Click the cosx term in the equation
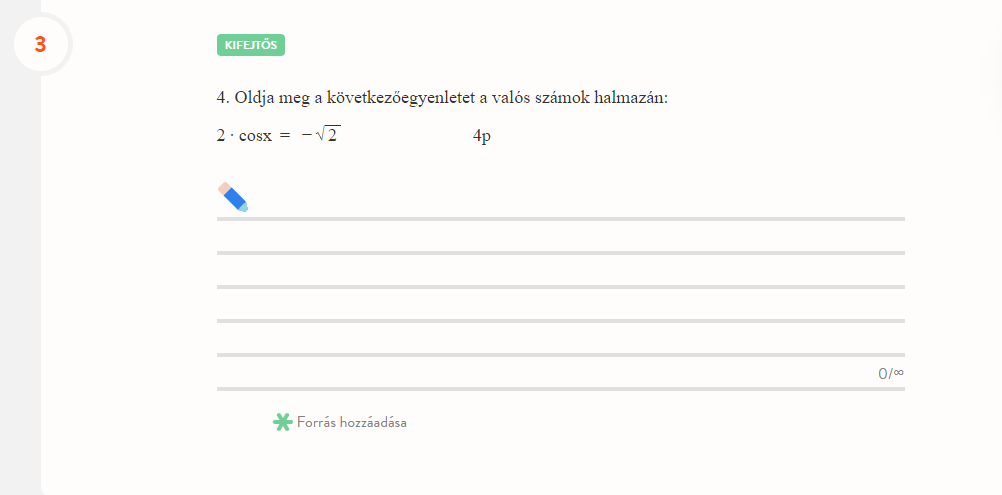The image size is (1002, 495). pyautogui.click(x=254, y=136)
